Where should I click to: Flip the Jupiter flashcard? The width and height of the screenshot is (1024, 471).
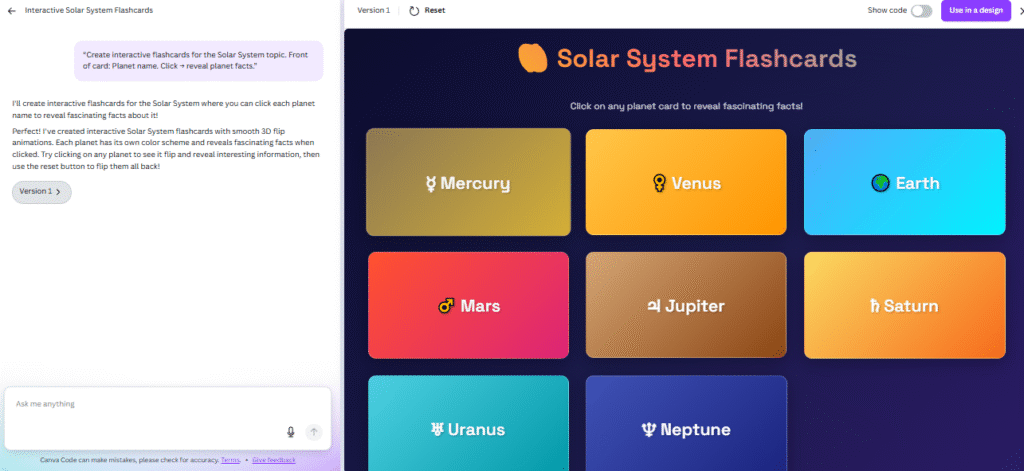[686, 305]
